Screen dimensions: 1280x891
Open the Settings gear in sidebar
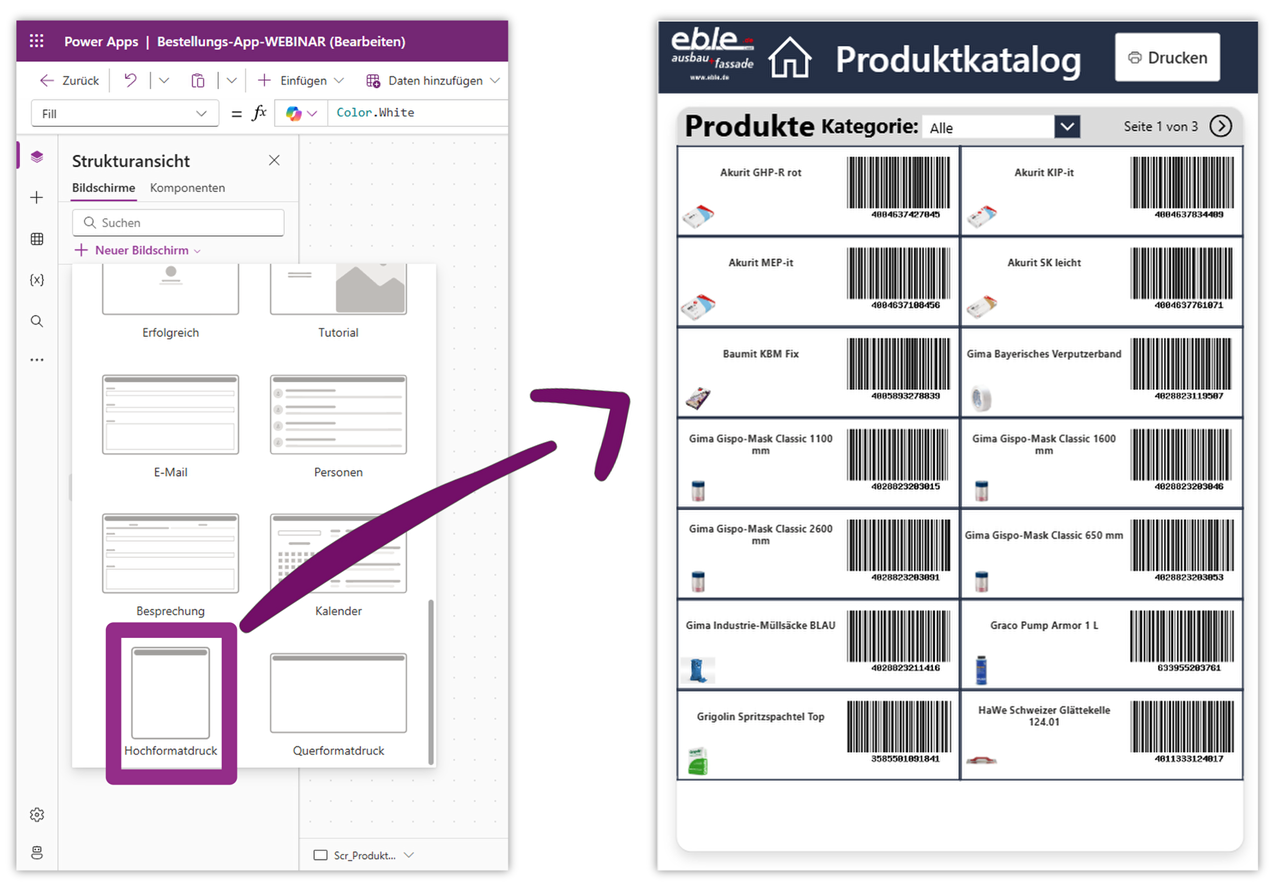tap(37, 815)
